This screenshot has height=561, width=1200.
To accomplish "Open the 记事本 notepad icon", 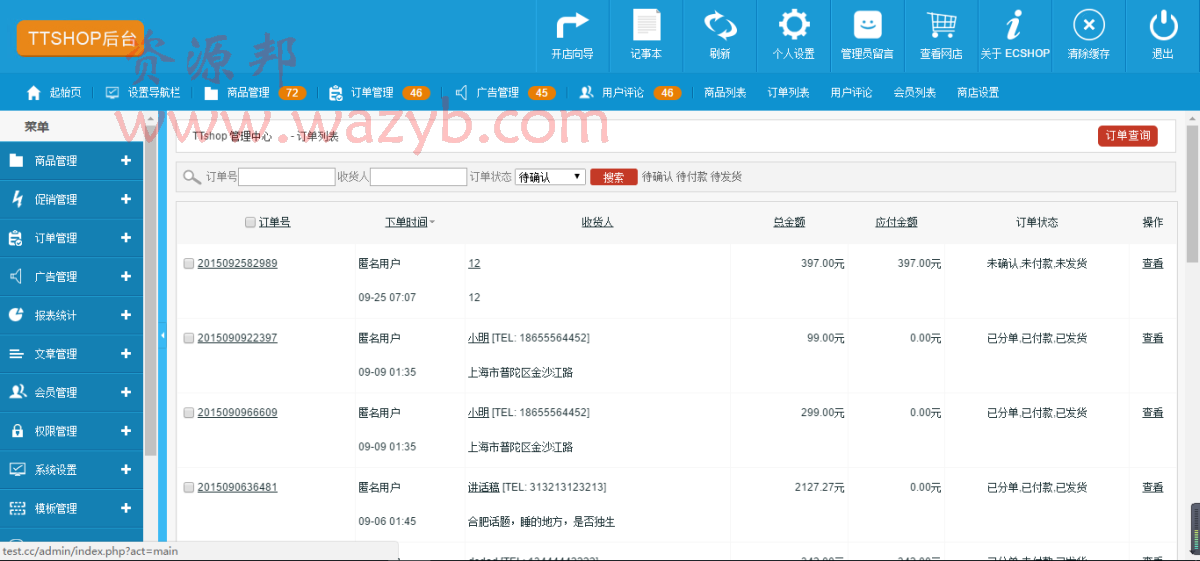I will pyautogui.click(x=646, y=25).
